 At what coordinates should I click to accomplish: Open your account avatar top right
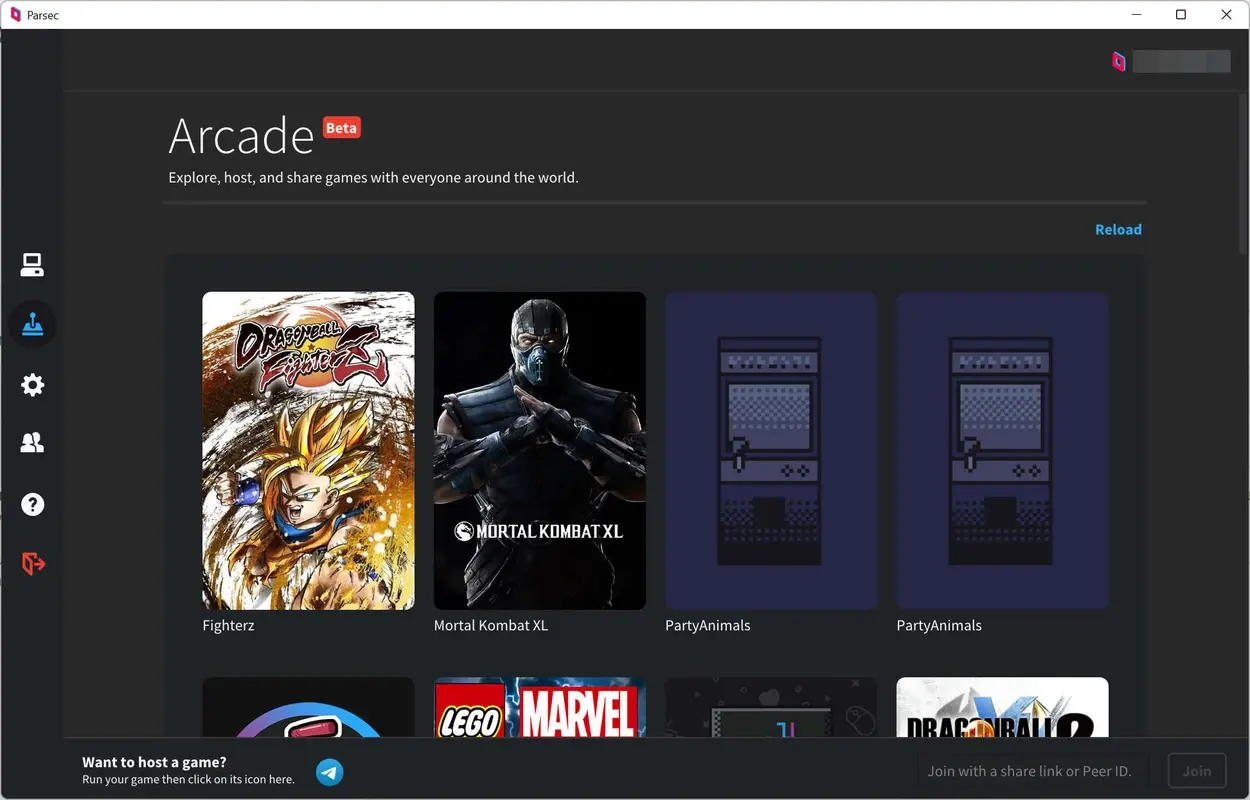point(1120,61)
